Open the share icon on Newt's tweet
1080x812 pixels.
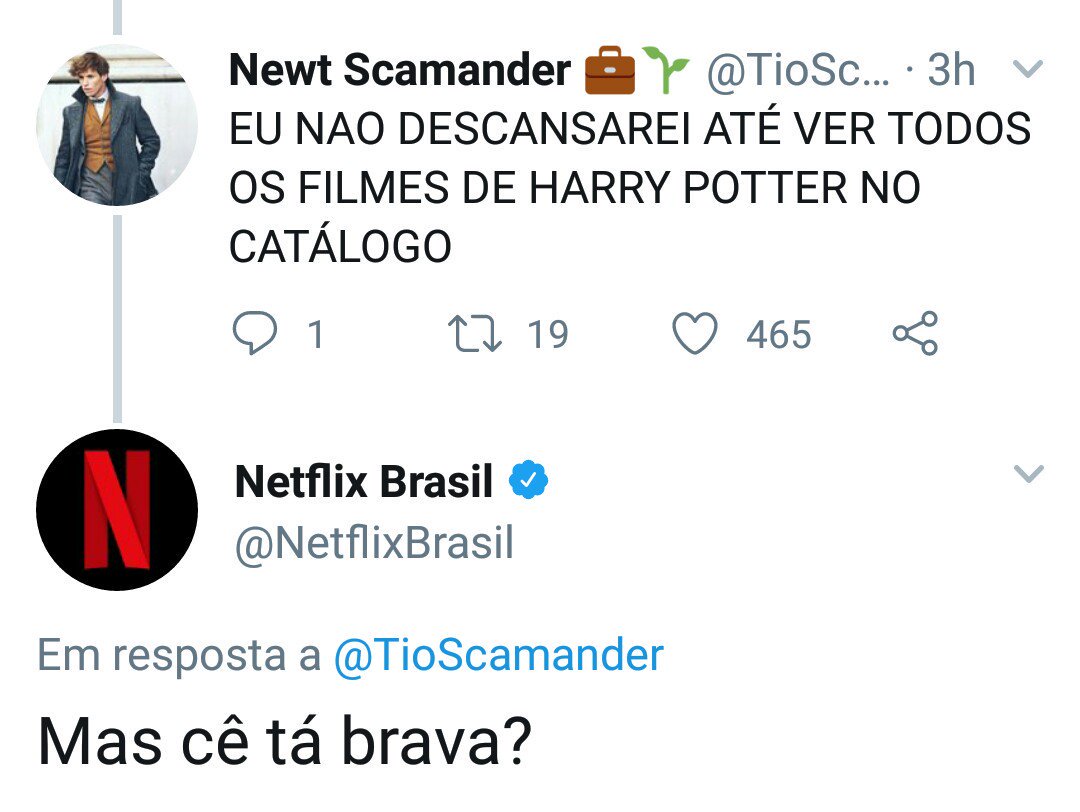(x=914, y=334)
